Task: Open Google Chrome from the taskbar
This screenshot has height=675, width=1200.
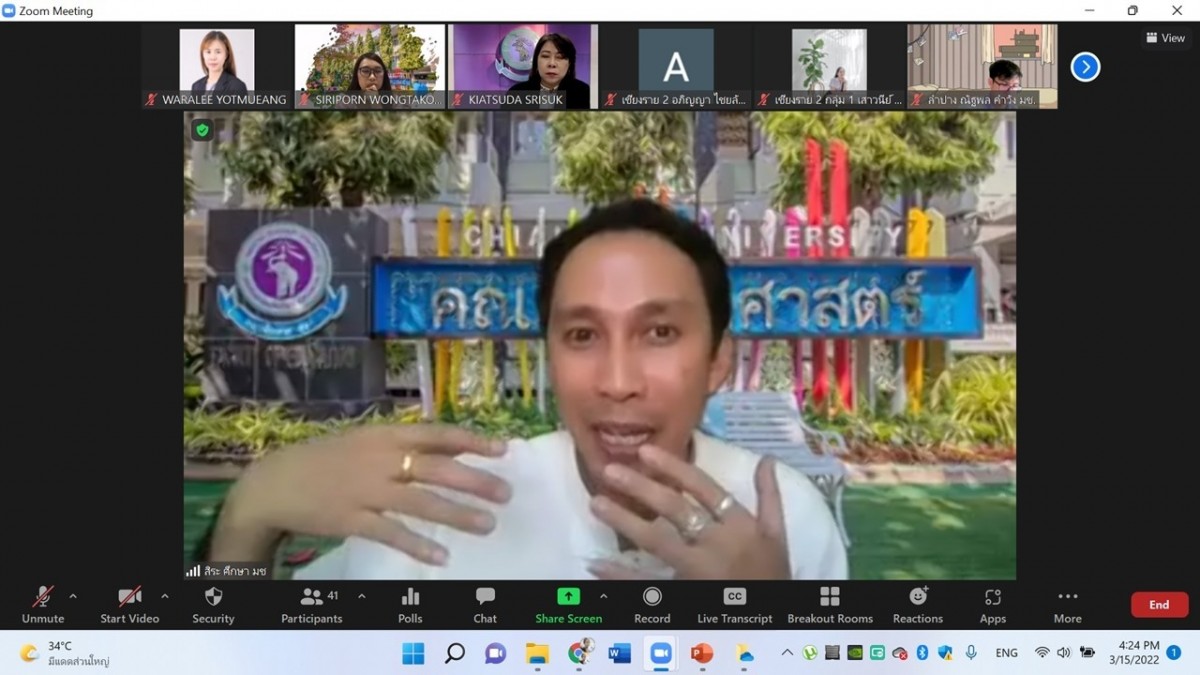Action: click(579, 652)
